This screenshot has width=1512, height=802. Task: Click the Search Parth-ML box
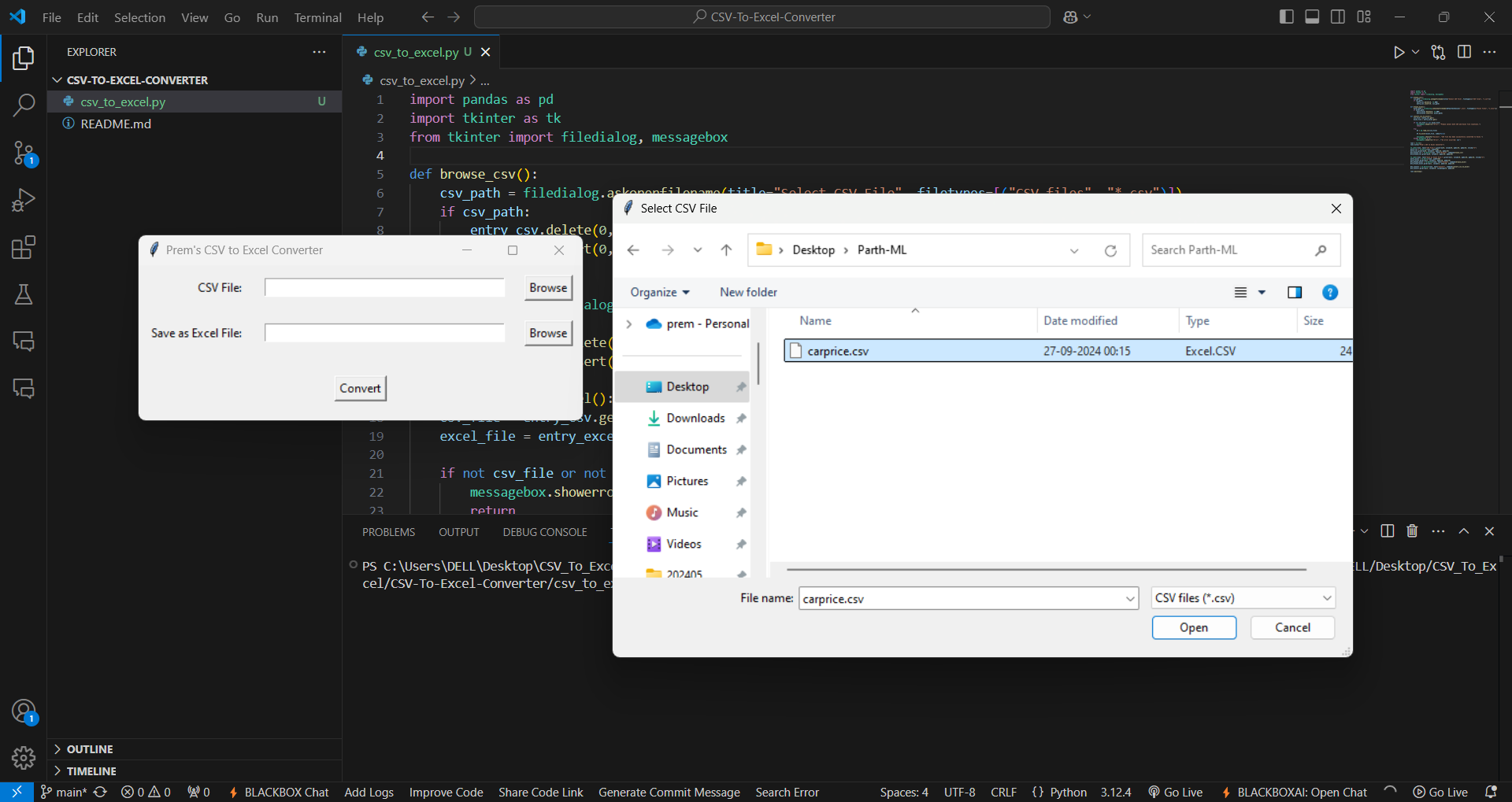[x=1241, y=250]
